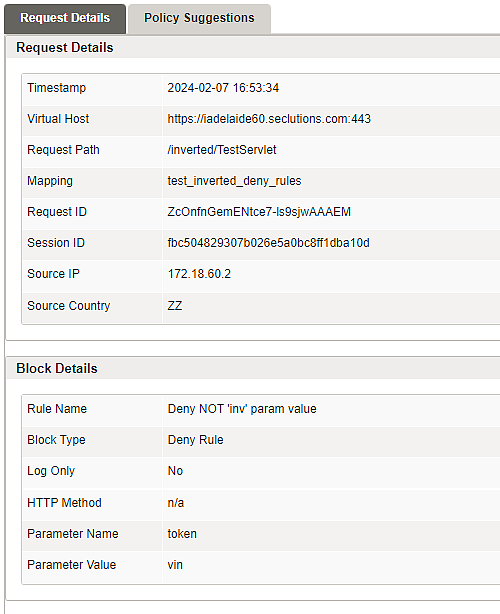The width and height of the screenshot is (500, 614).
Task: Click the Virtual Host URL value
Action: [269, 119]
